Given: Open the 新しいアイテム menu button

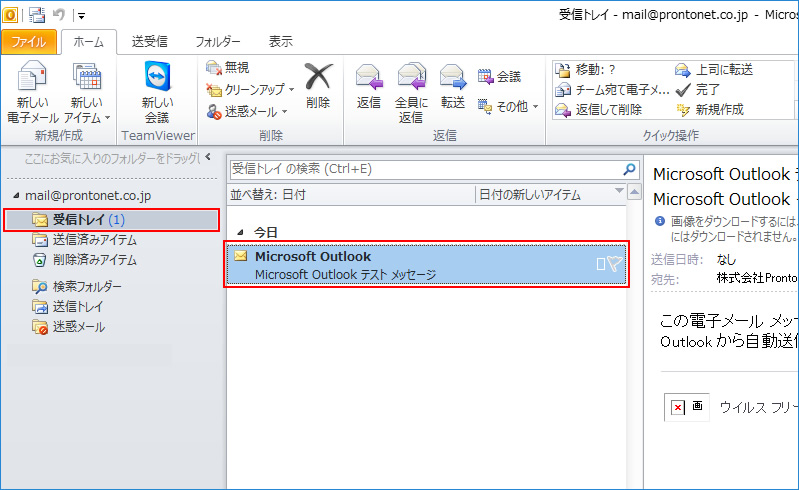Looking at the screenshot, I should (87, 92).
